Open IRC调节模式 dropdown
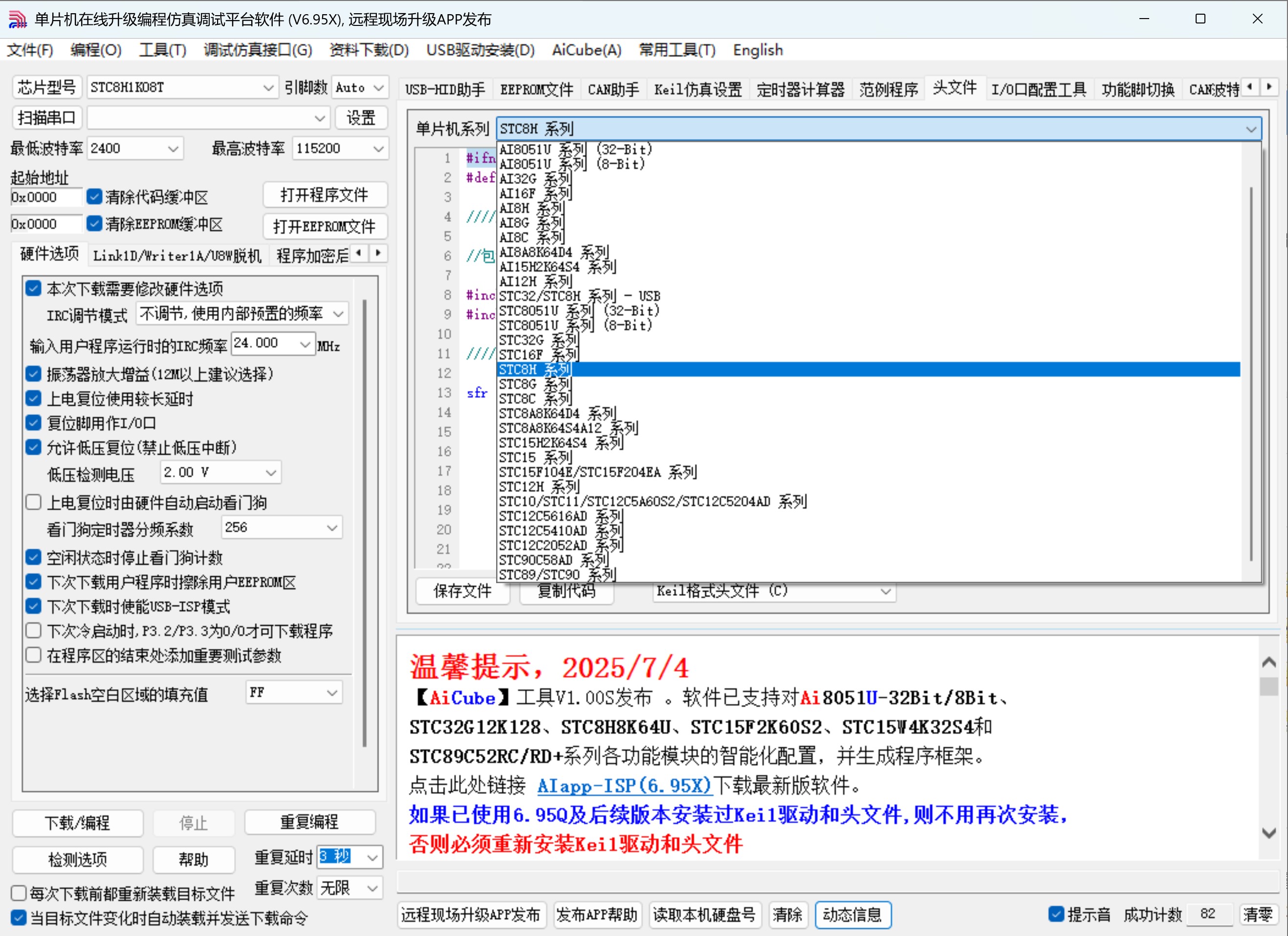This screenshot has width=1288, height=936. (x=242, y=313)
